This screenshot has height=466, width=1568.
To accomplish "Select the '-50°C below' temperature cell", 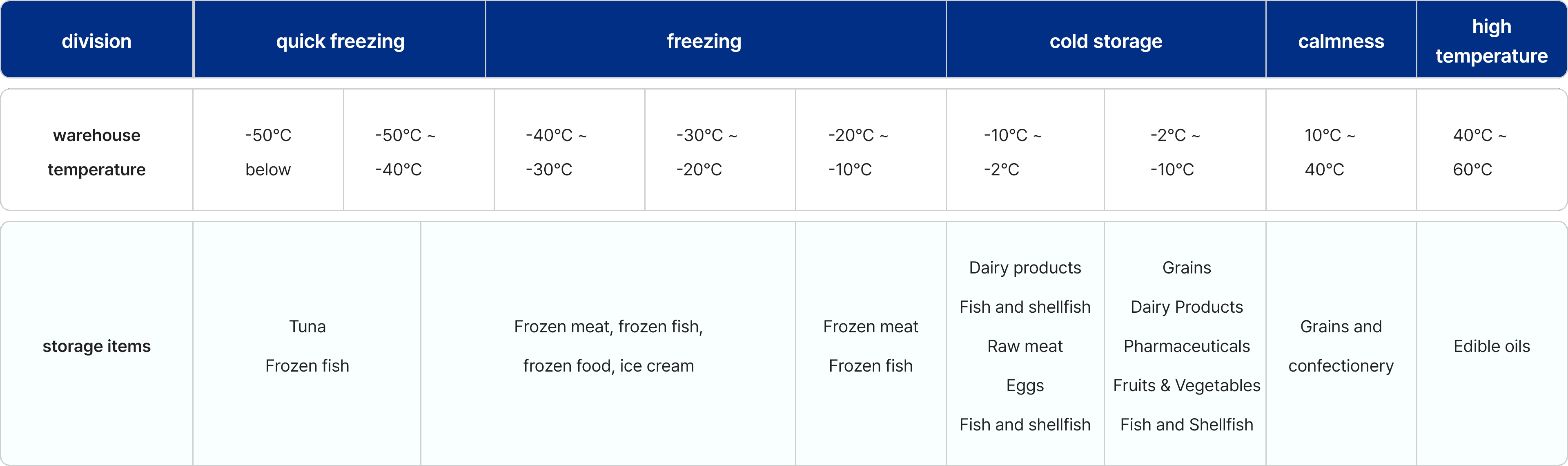I will point(268,152).
